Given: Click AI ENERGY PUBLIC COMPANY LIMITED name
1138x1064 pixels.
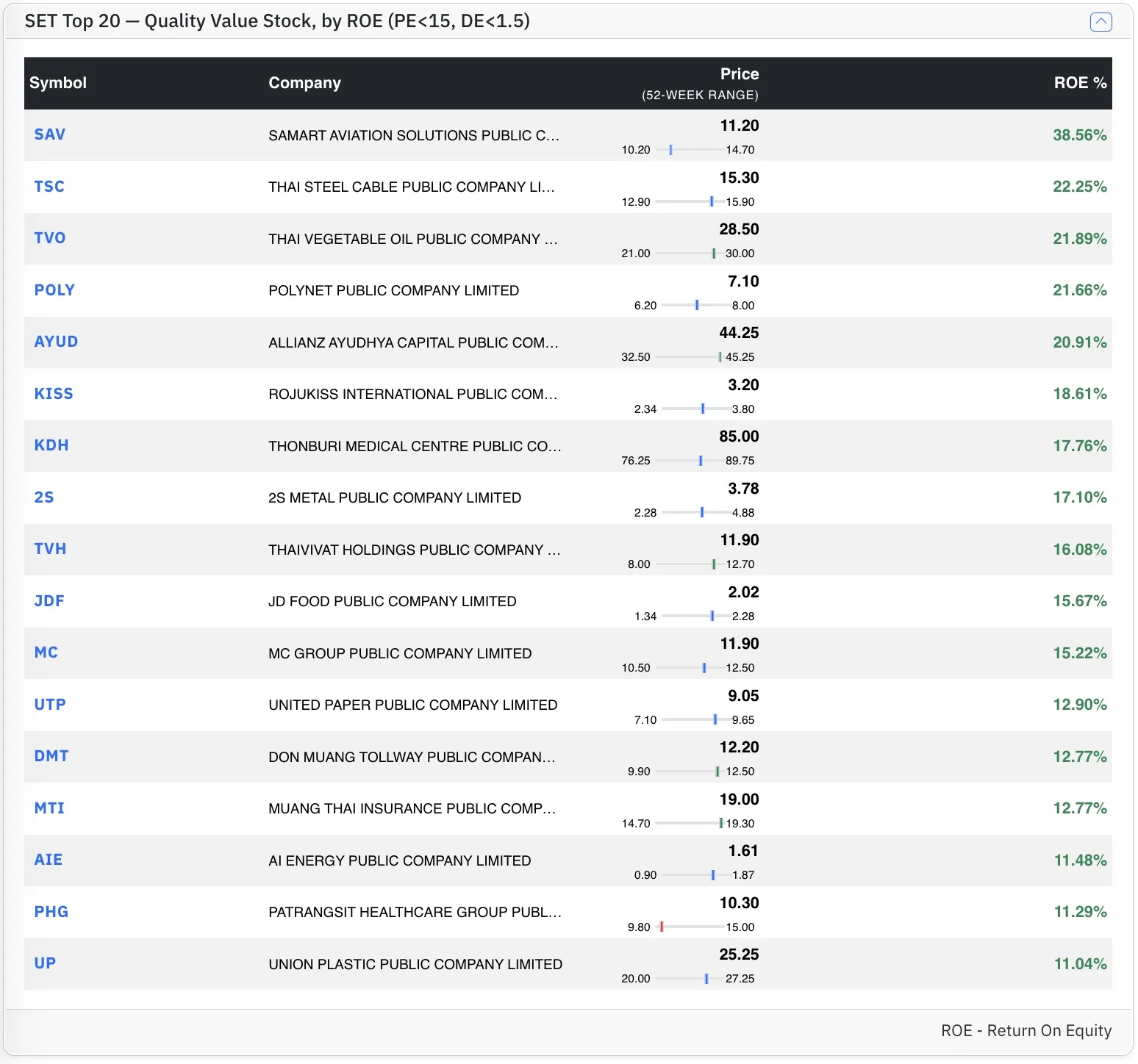Looking at the screenshot, I should [399, 860].
